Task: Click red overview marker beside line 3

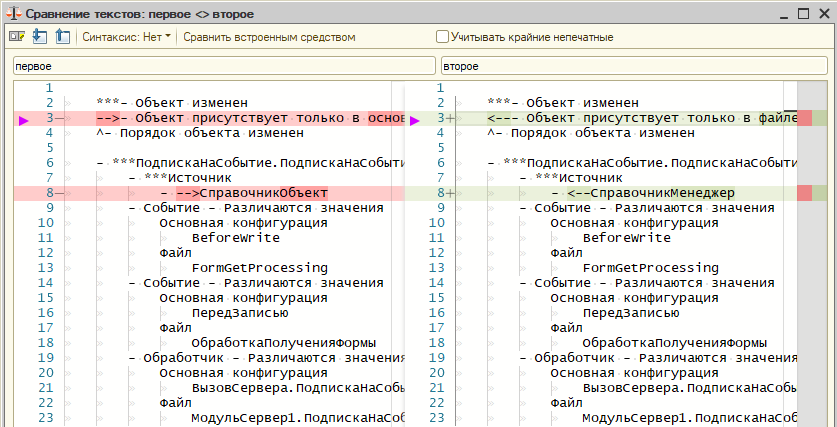Action: point(804,118)
